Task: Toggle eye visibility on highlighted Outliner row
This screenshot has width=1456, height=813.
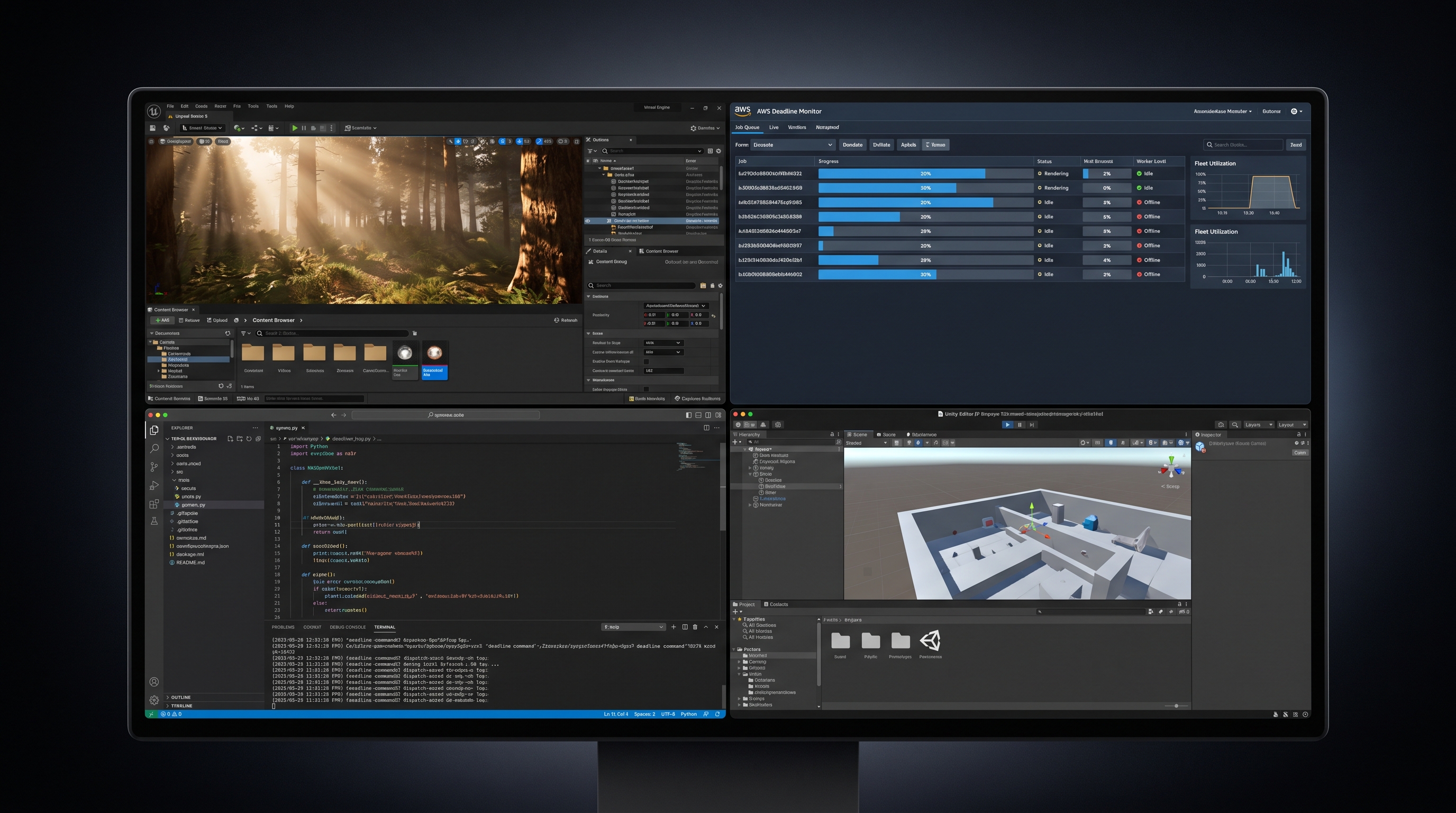Action: coord(588,221)
